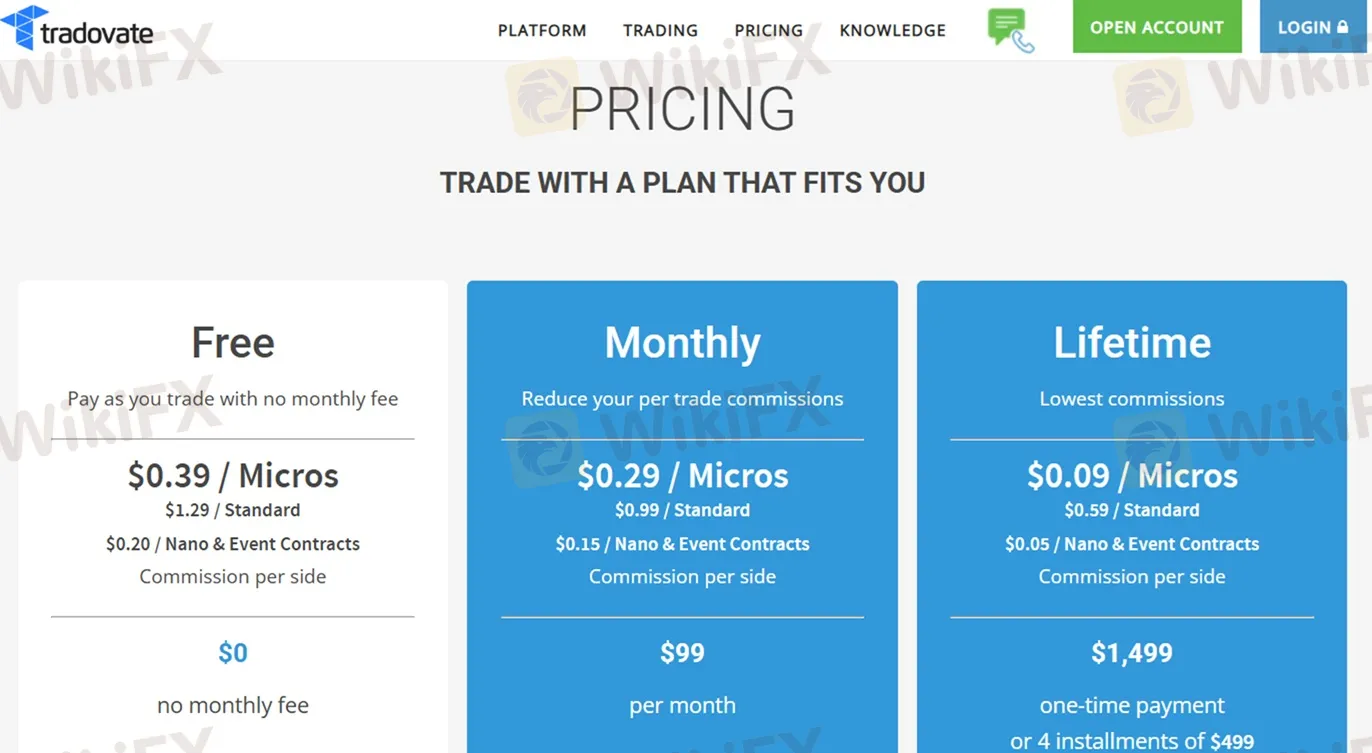Open the TRADING menu
1372x753 pixels.
click(x=660, y=30)
